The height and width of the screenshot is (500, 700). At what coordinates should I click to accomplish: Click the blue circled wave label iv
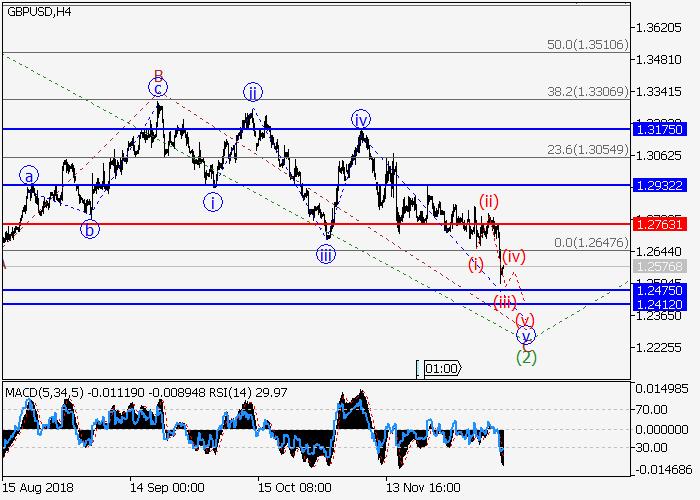360,119
